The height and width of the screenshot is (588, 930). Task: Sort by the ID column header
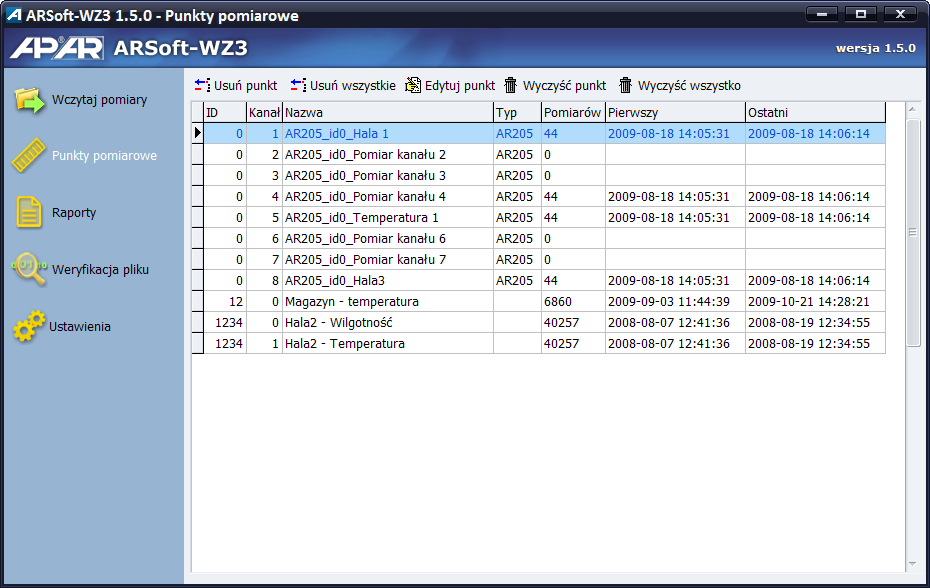coord(225,112)
